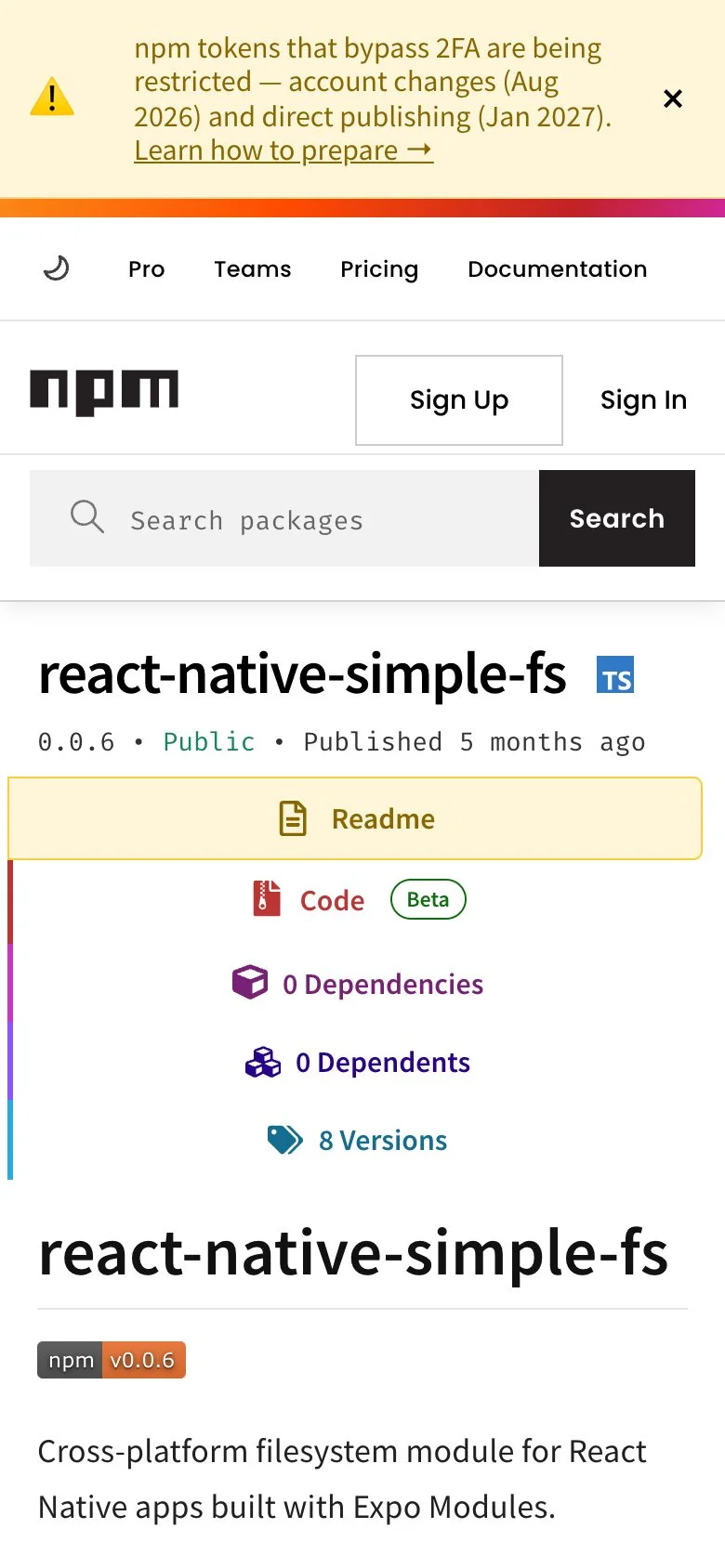
Task: Click the red Code zip file icon
Action: pos(267,899)
